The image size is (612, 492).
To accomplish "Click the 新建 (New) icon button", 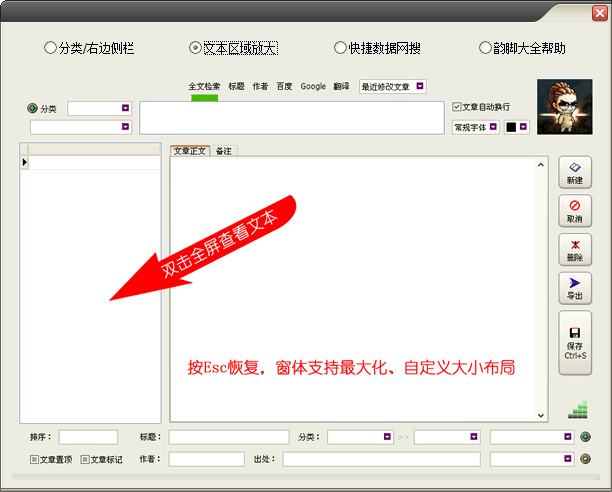I will 574,174.
